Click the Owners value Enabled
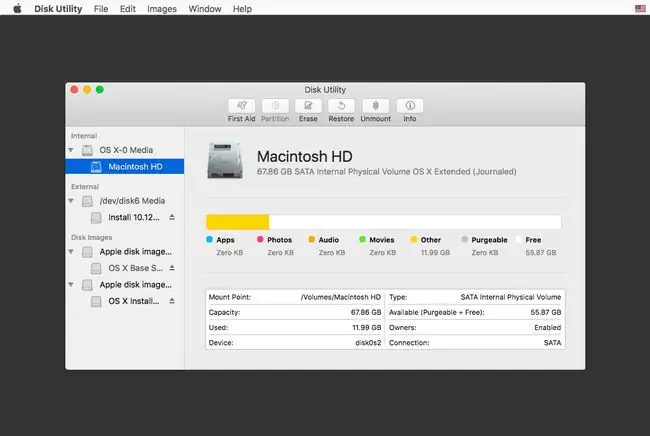The height and width of the screenshot is (436, 650). (548, 327)
